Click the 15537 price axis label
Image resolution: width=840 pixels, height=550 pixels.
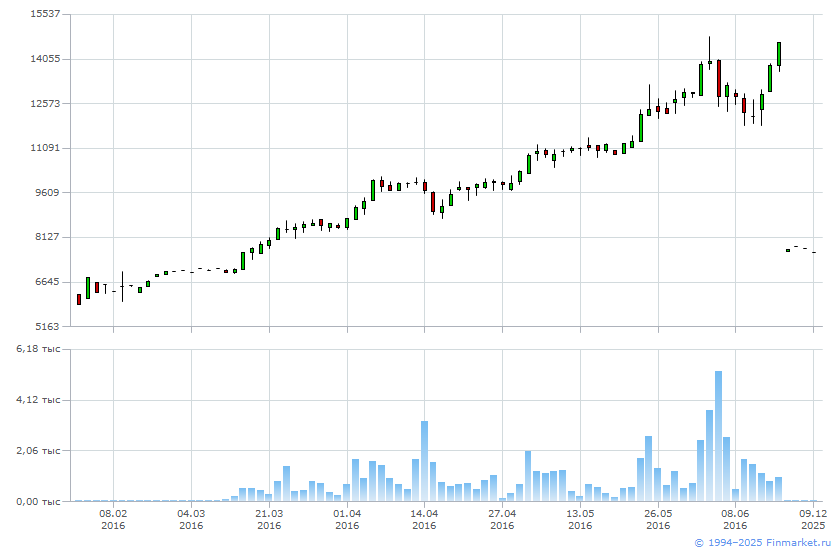pos(45,14)
